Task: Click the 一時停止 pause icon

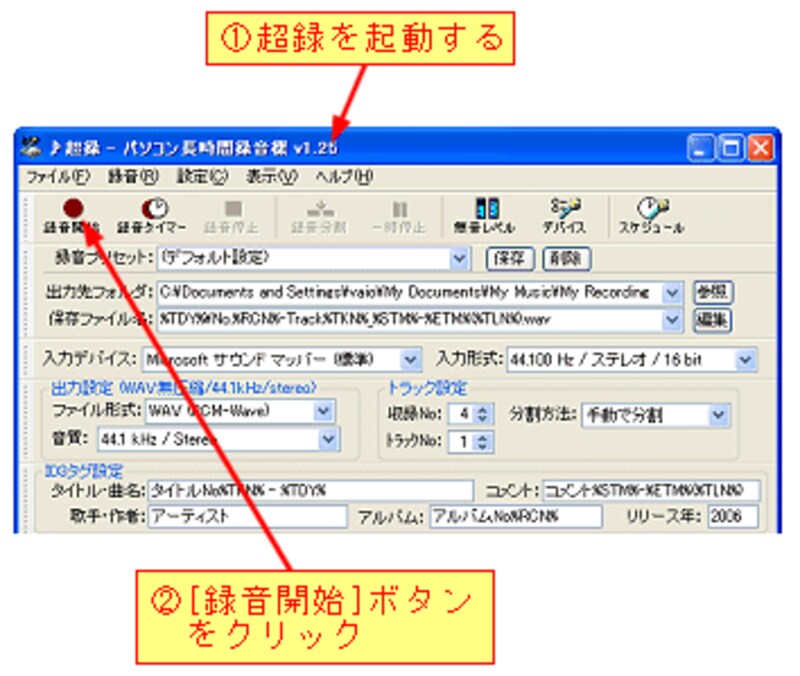Action: [x=399, y=216]
